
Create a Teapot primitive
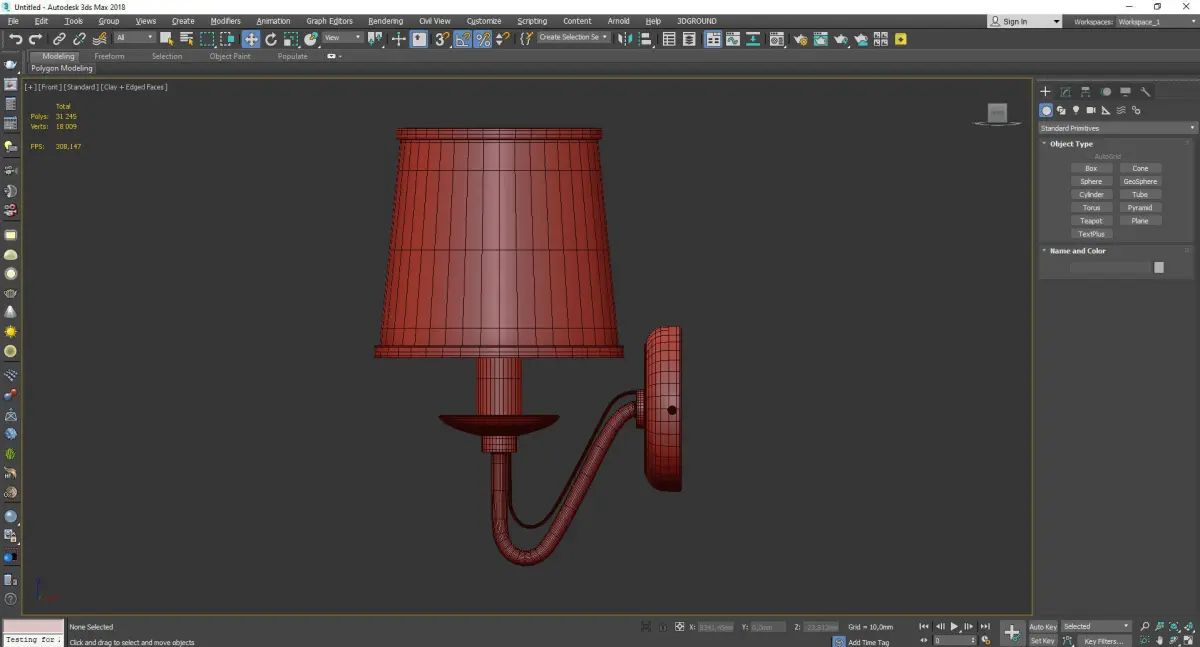coord(1091,220)
